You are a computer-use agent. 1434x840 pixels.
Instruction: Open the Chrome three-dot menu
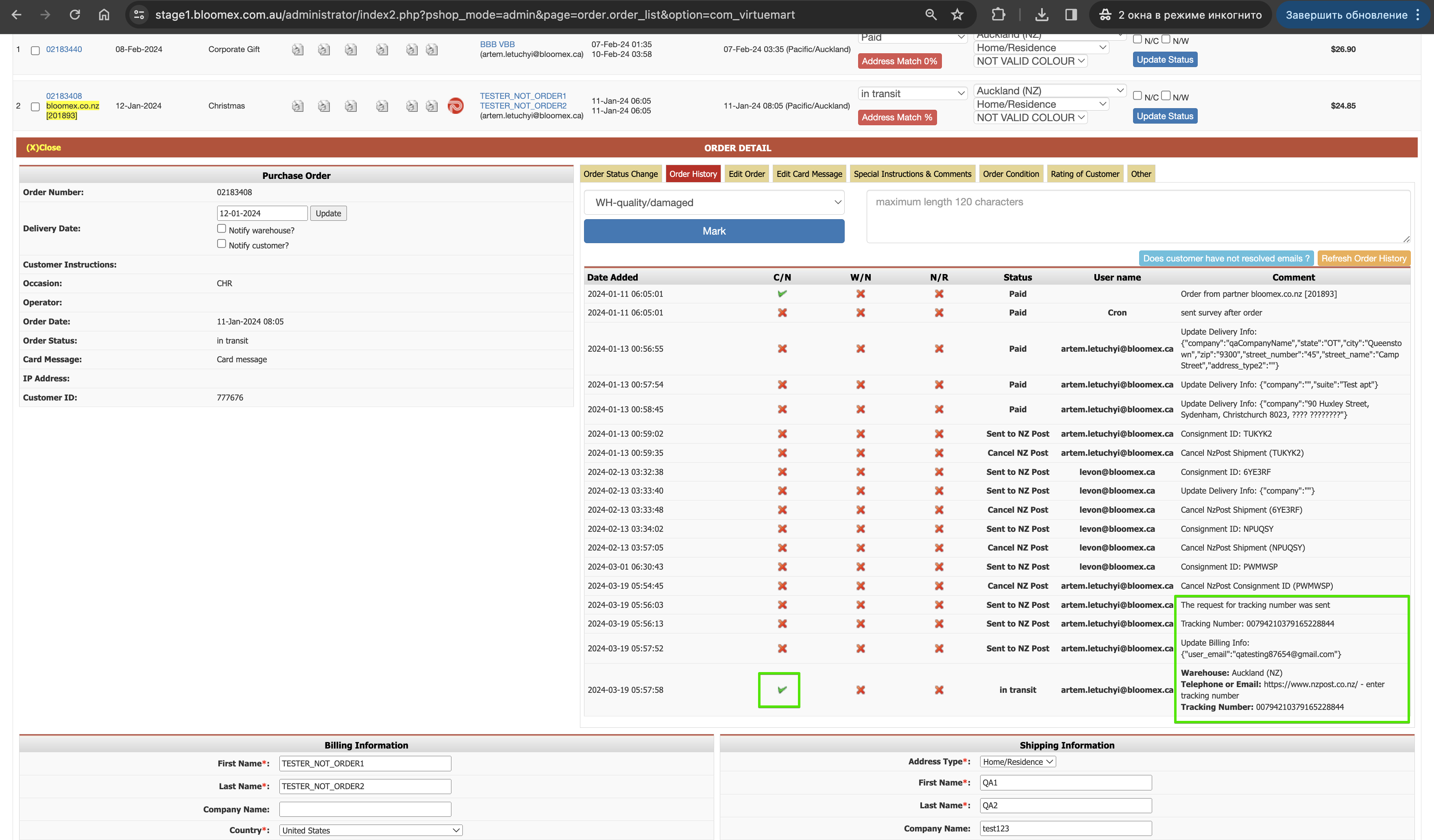[1417, 15]
